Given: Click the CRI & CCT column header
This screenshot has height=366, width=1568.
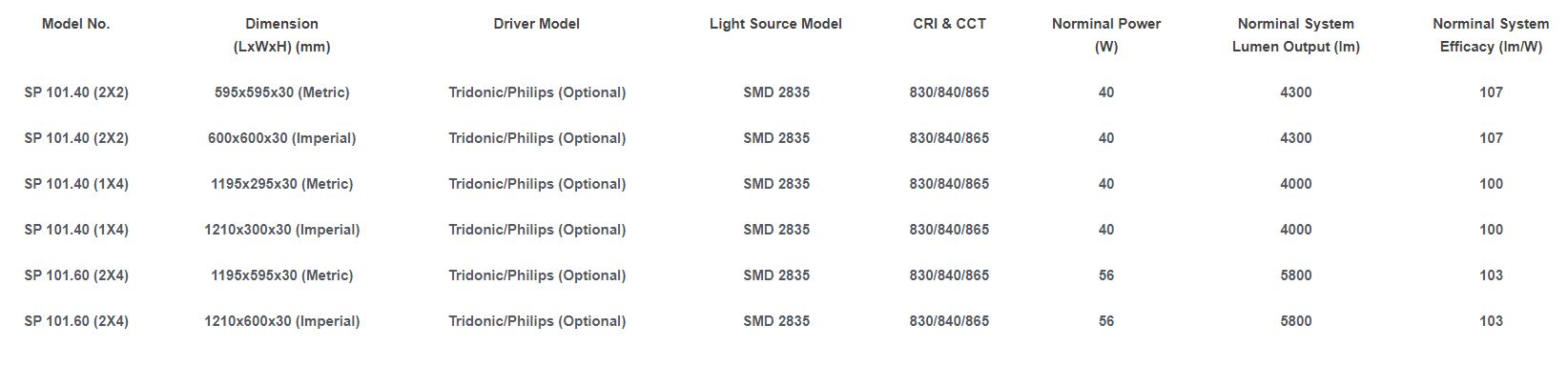Looking at the screenshot, I should coord(949,24).
